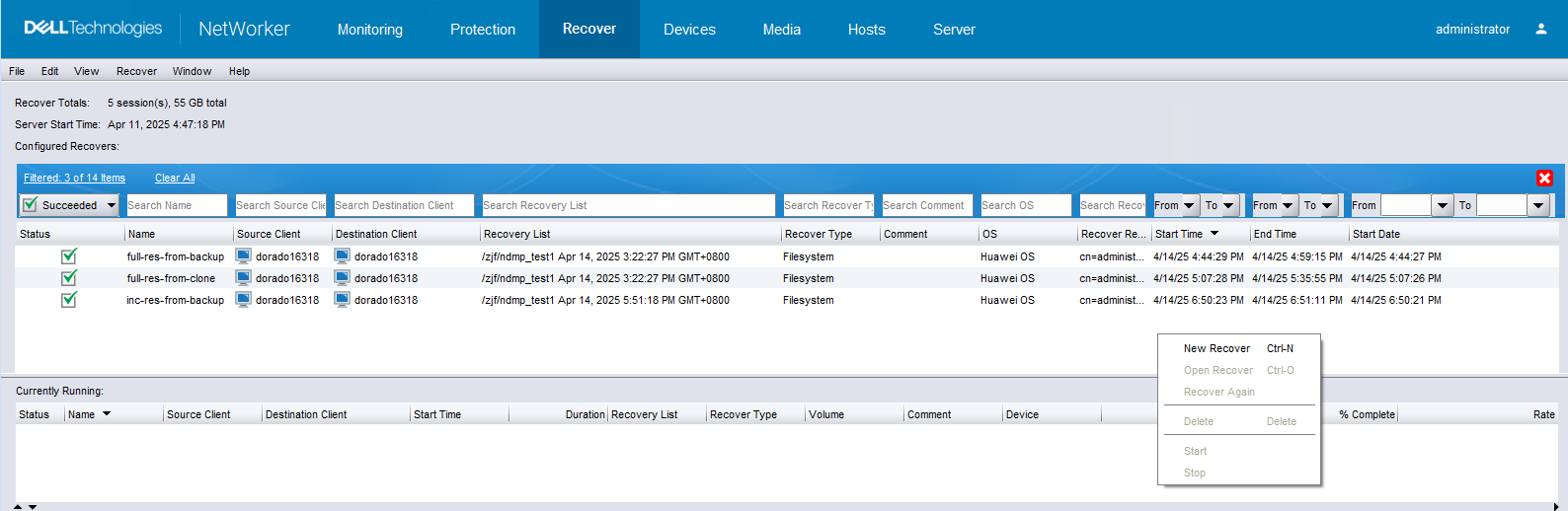Click the right scroll arrow at bottom

(x=1556, y=506)
